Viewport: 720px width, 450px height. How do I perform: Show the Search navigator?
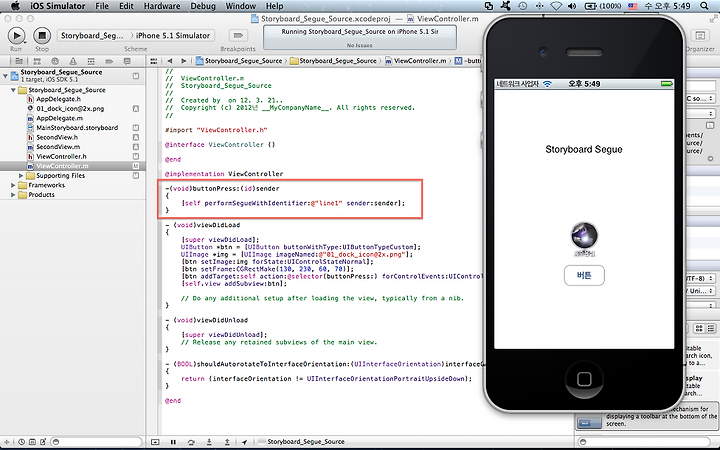point(55,61)
